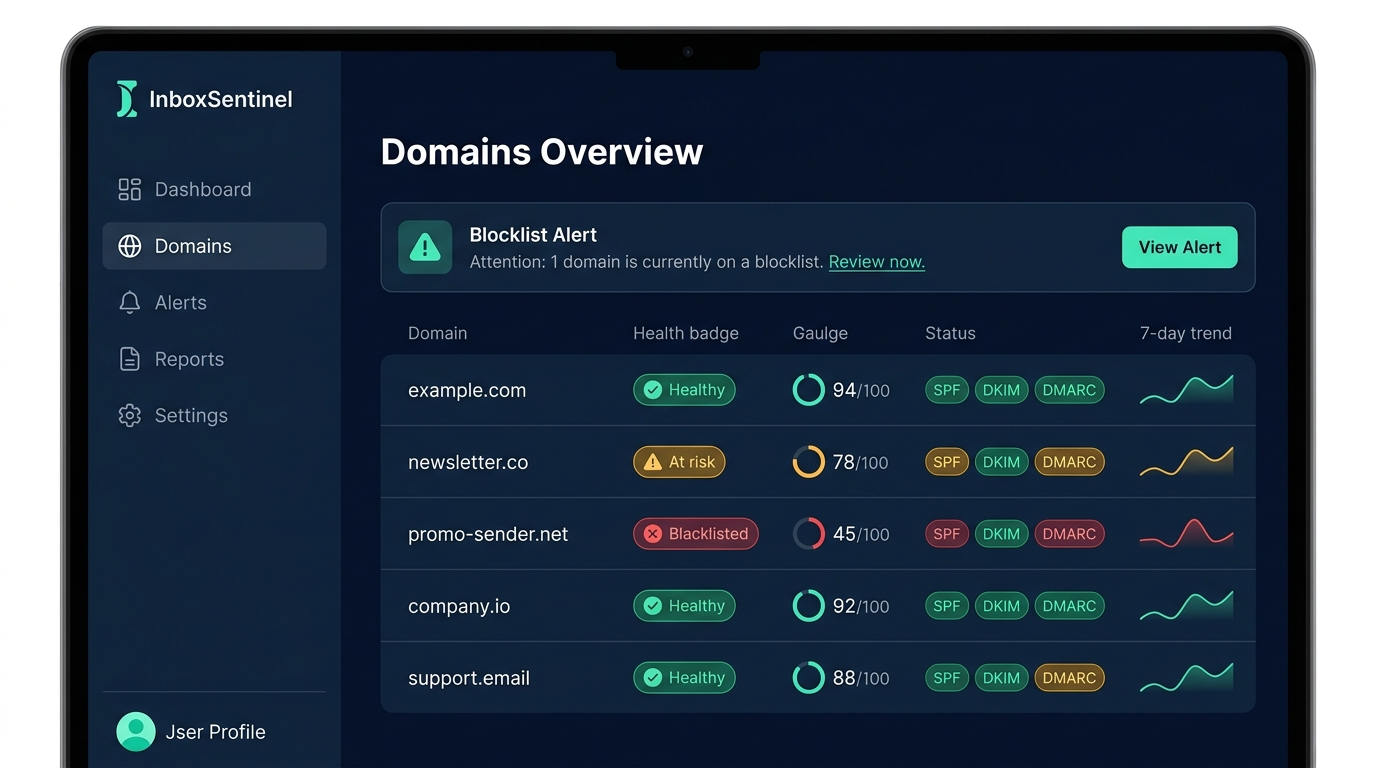Viewport: 1376px width, 768px height.
Task: Open the newsletter.co 7-day trend chart
Action: 1186,462
